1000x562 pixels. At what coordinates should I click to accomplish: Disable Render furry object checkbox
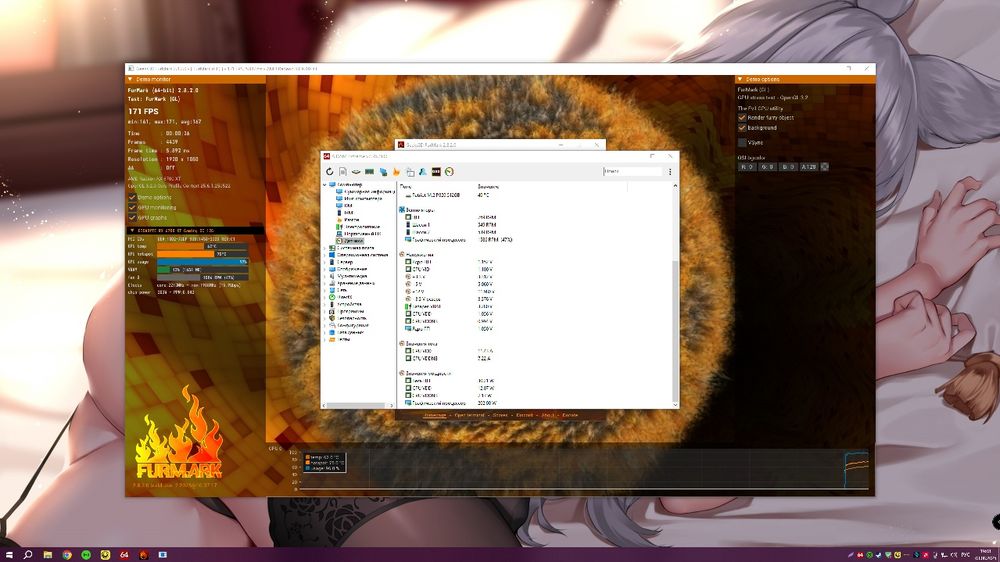(742, 117)
